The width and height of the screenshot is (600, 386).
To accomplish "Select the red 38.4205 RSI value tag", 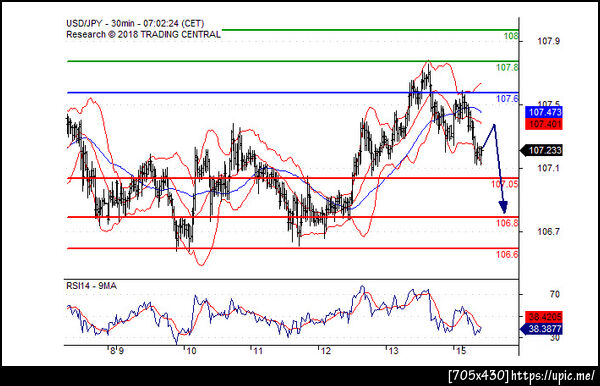I will tap(544, 317).
